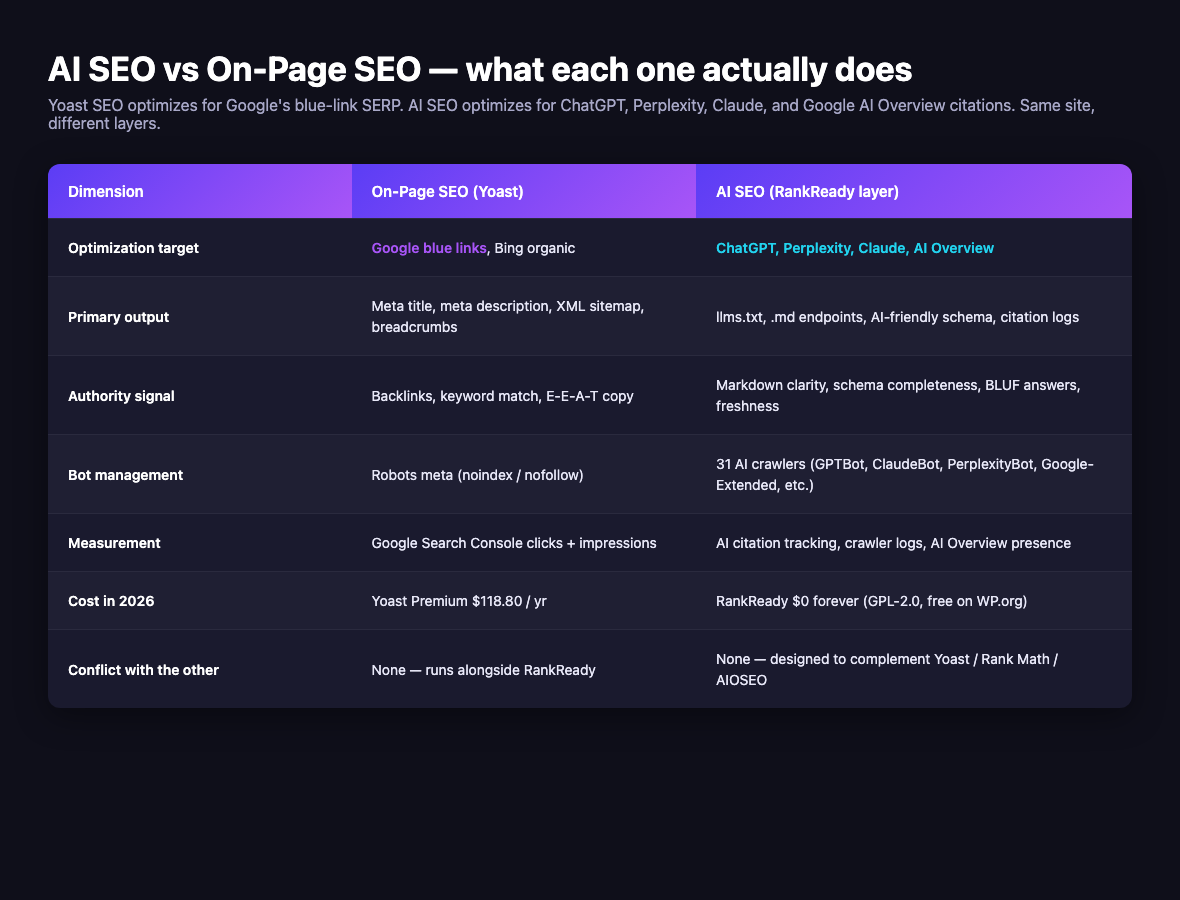Click the 'None — designed to complement Yoast' cell

[914, 670]
